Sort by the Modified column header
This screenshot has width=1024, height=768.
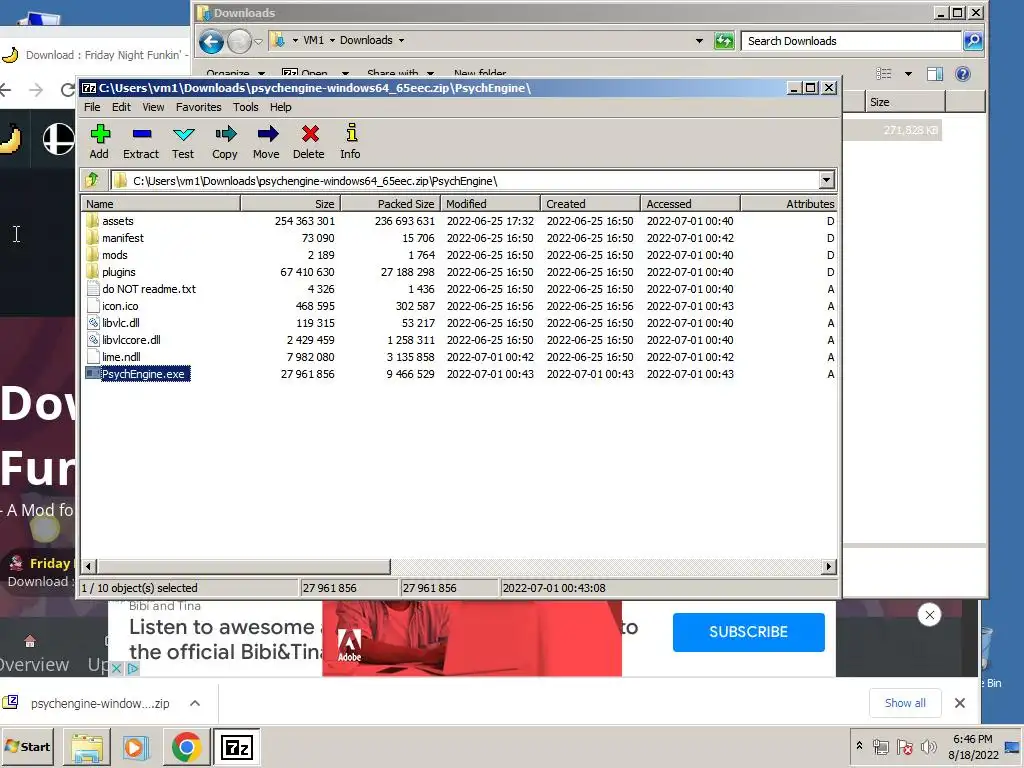coord(490,204)
